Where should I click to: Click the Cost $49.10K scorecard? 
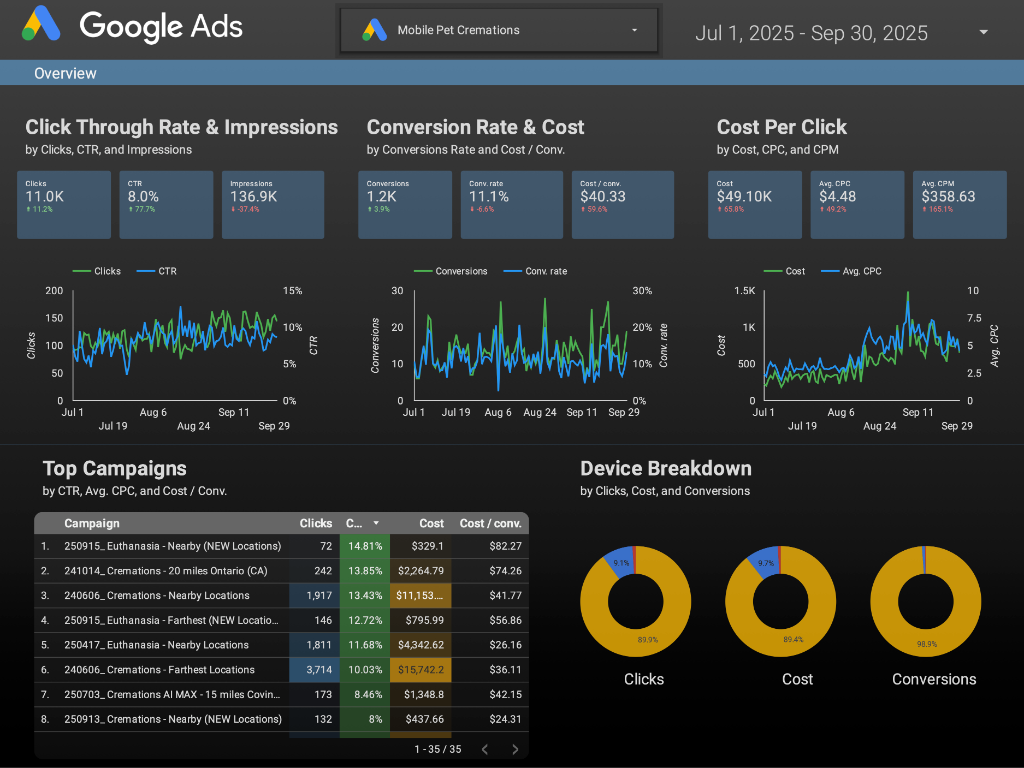click(755, 204)
